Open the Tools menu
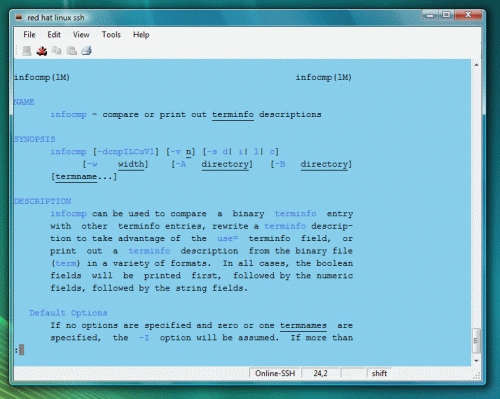The width and height of the screenshot is (500, 399). [x=111, y=35]
